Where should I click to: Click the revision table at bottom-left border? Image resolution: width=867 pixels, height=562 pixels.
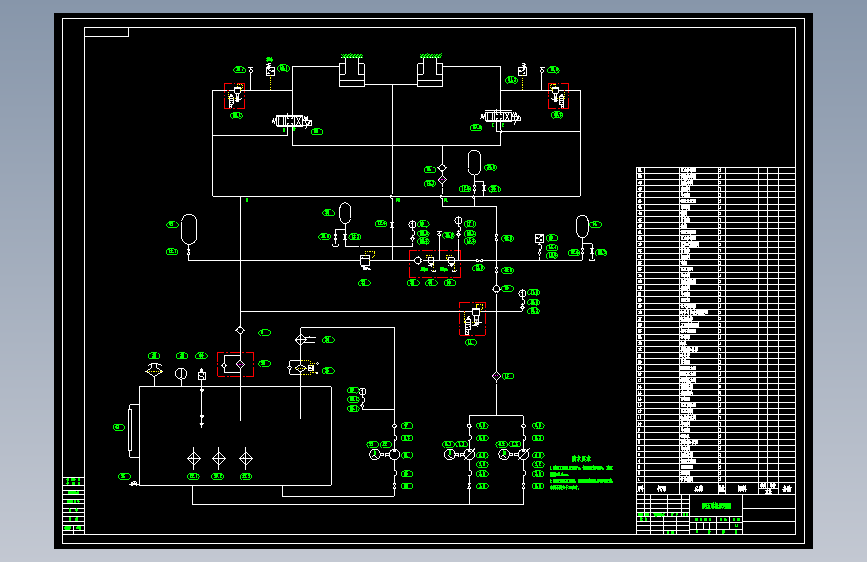point(74,505)
